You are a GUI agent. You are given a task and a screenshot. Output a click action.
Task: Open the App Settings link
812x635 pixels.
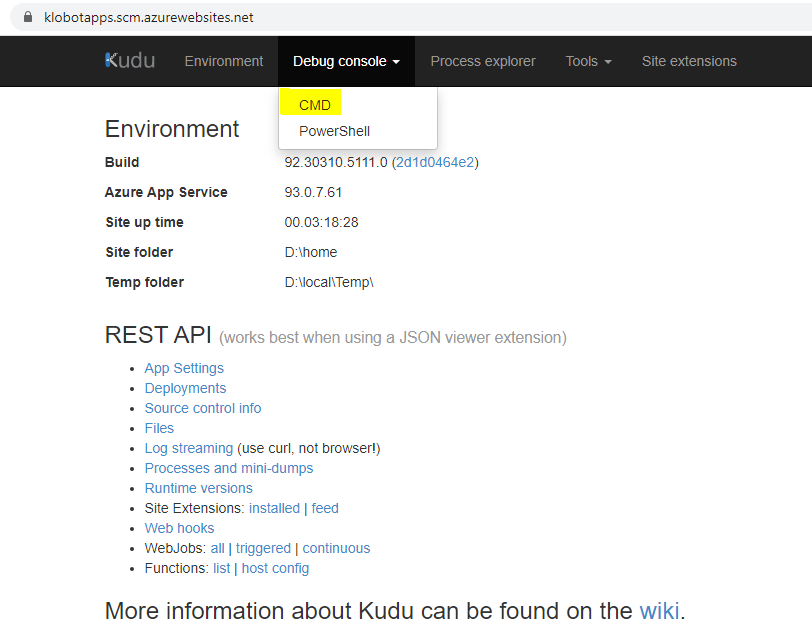click(x=184, y=368)
